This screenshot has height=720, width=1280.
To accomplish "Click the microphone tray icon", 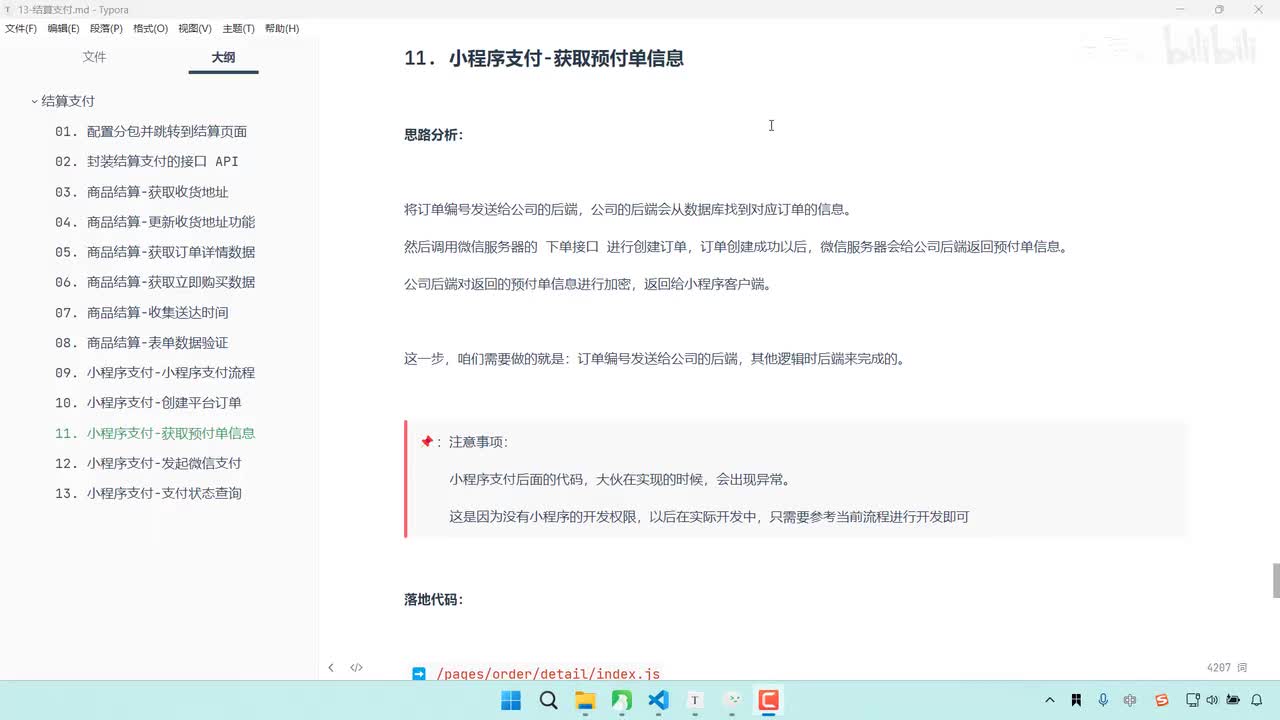I will [1103, 700].
